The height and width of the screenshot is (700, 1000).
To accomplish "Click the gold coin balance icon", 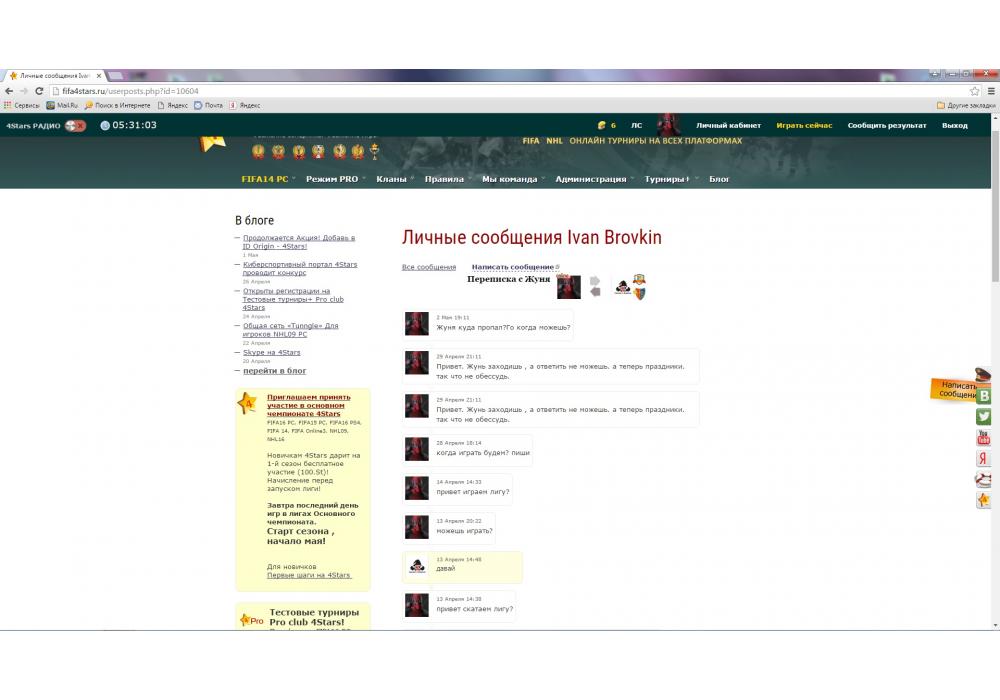I will (602, 126).
